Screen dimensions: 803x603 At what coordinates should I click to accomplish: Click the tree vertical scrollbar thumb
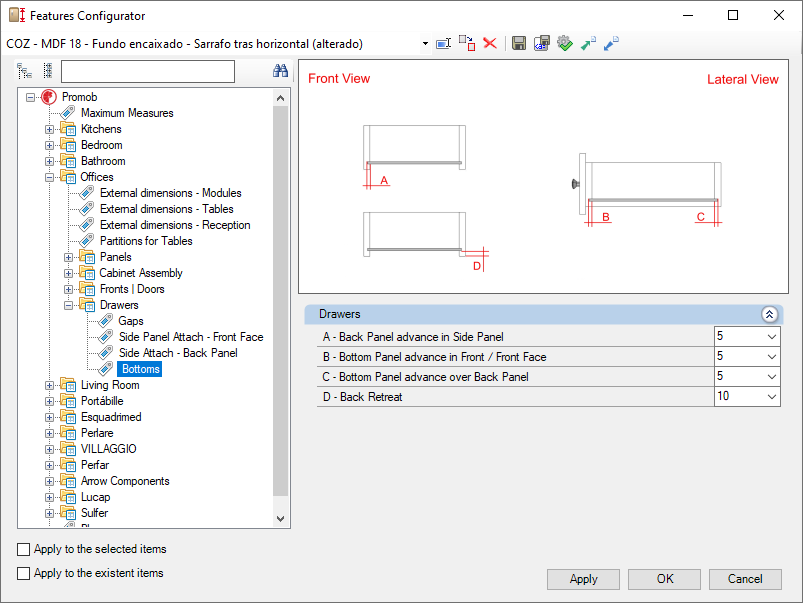pos(280,301)
